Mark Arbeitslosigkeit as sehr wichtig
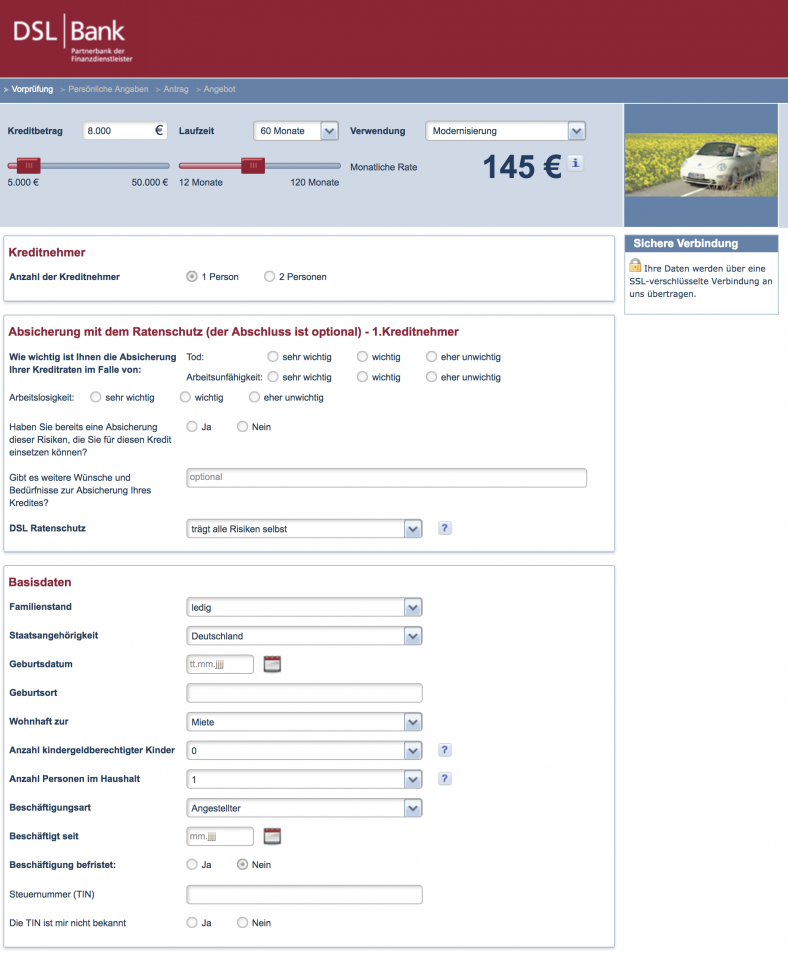 95,397
